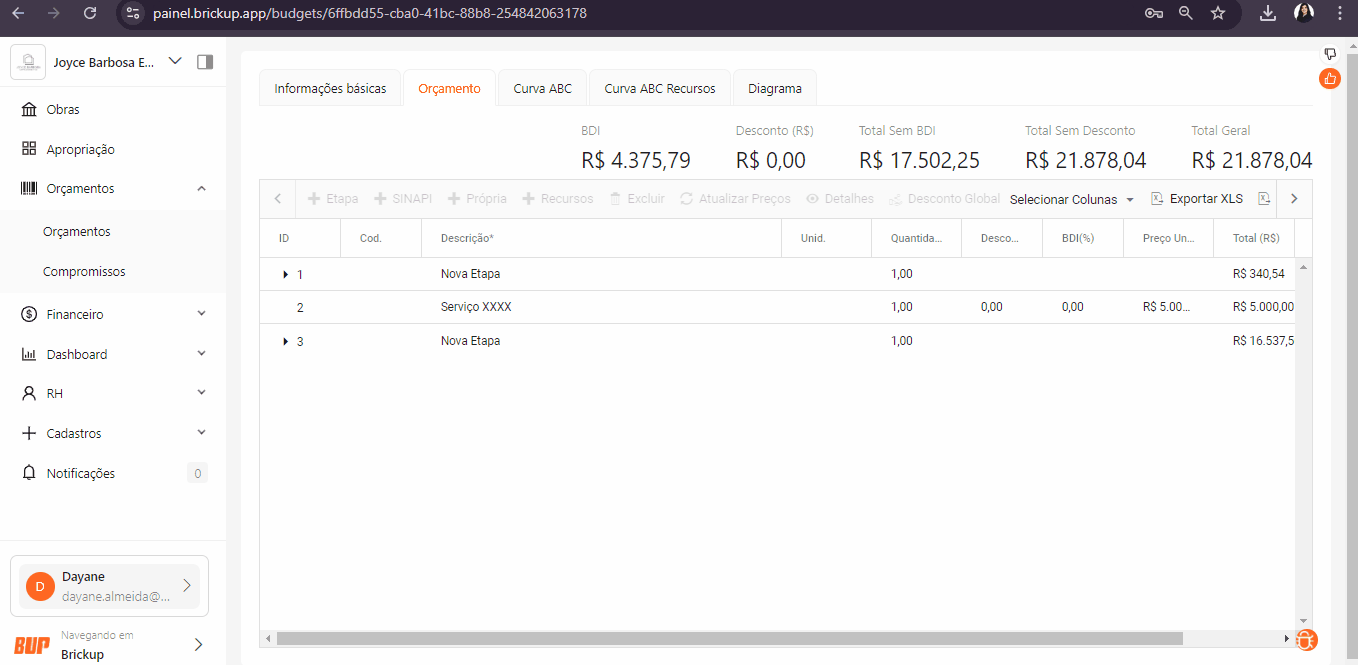Switch to Informações básicas tab
The height and width of the screenshot is (665, 1358).
pos(330,88)
